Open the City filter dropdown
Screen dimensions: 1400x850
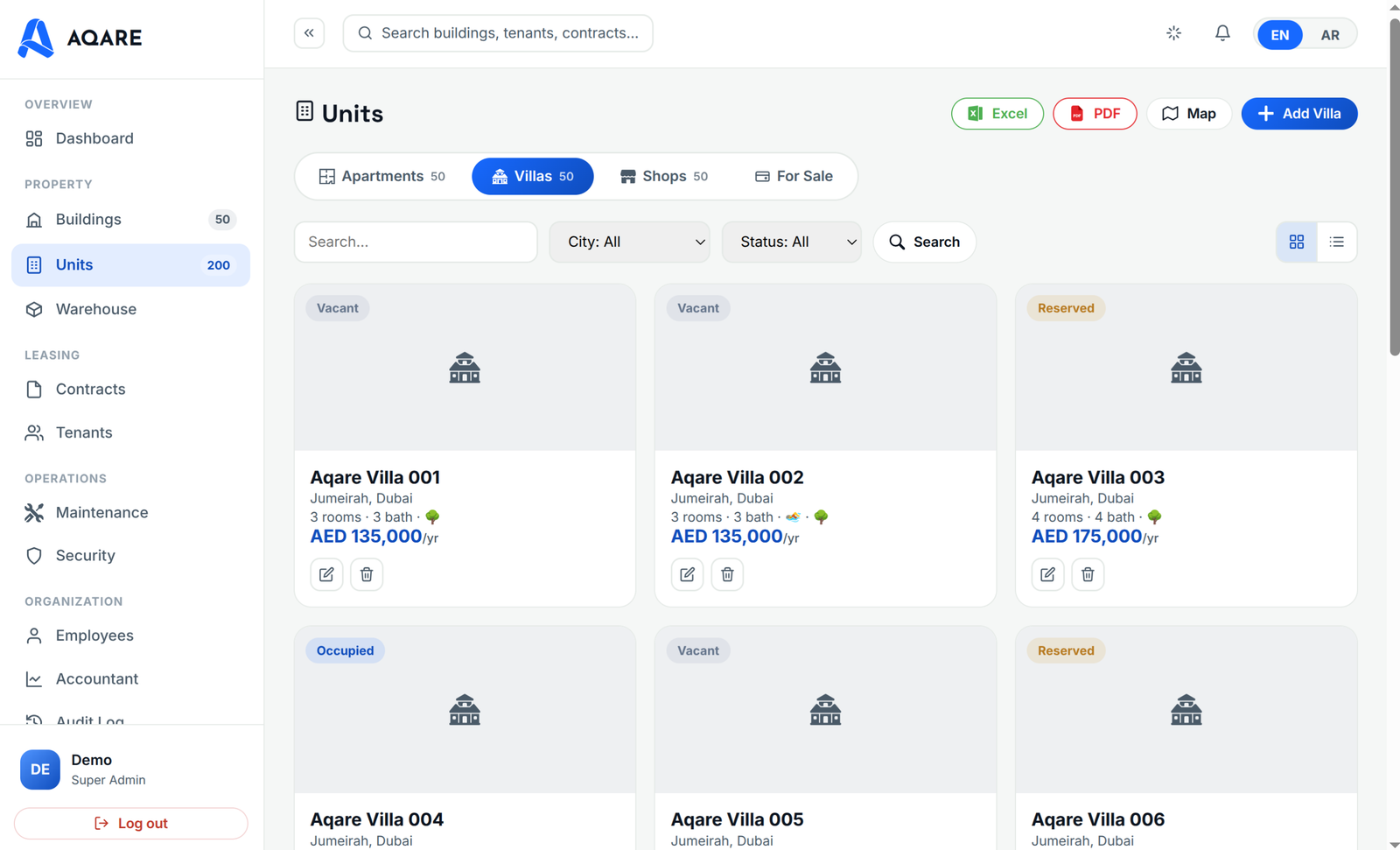630,242
